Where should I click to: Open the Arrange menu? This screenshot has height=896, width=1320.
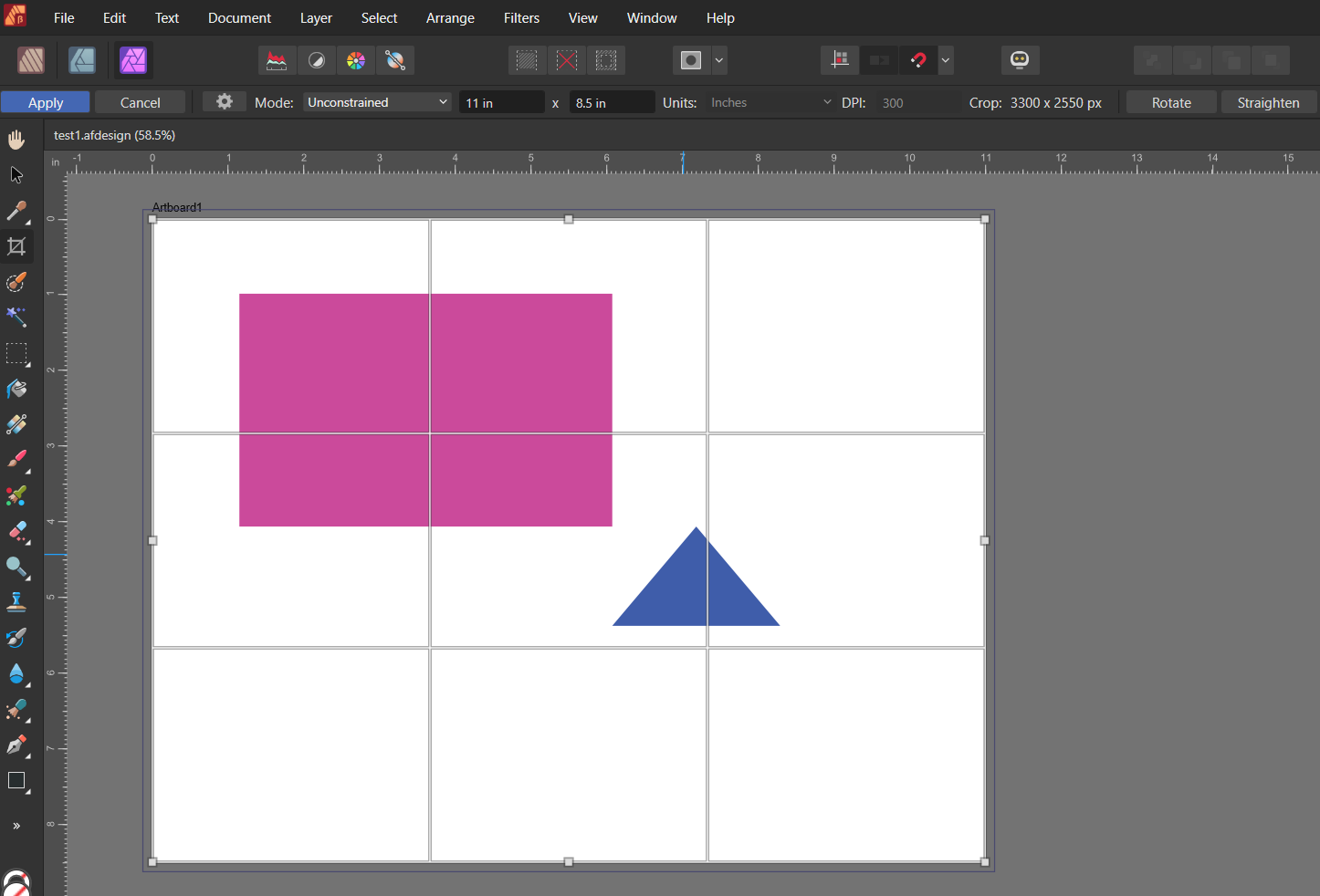450,18
